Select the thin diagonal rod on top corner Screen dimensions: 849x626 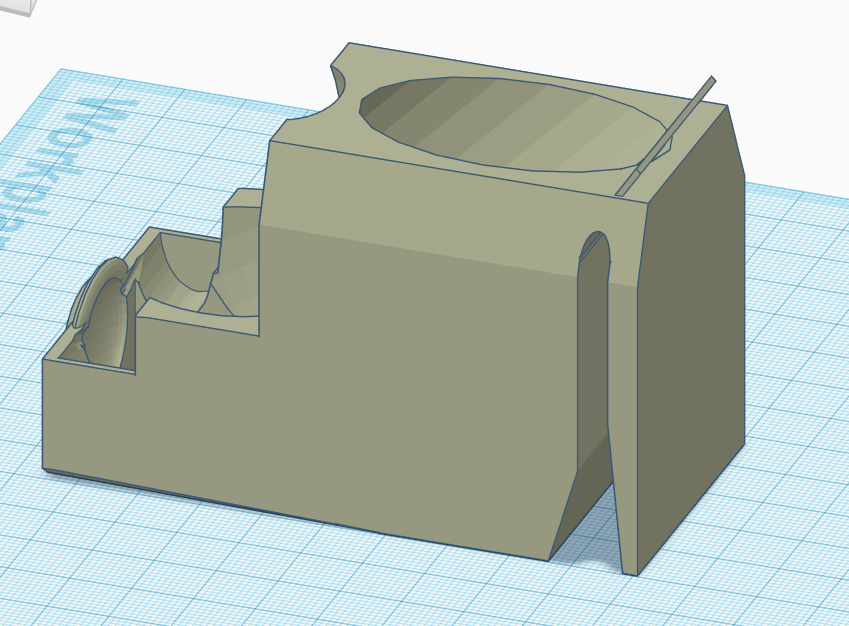tap(666, 136)
